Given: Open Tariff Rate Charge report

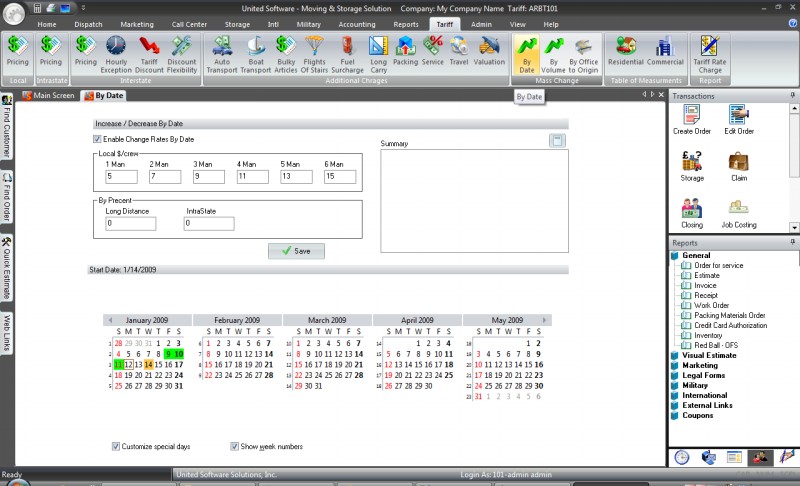Looking at the screenshot, I should pos(710,54).
